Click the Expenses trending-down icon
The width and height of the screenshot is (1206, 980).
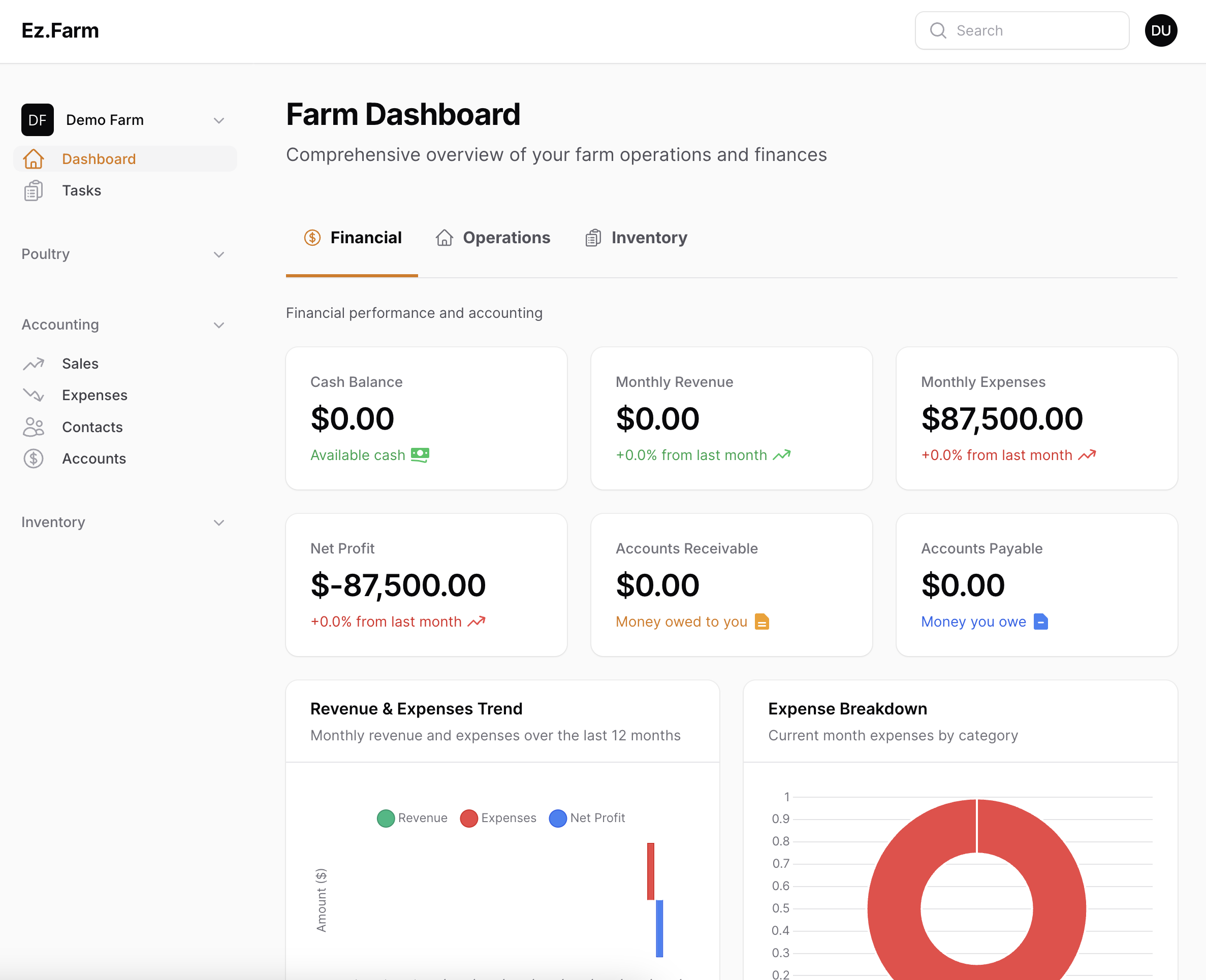34,395
